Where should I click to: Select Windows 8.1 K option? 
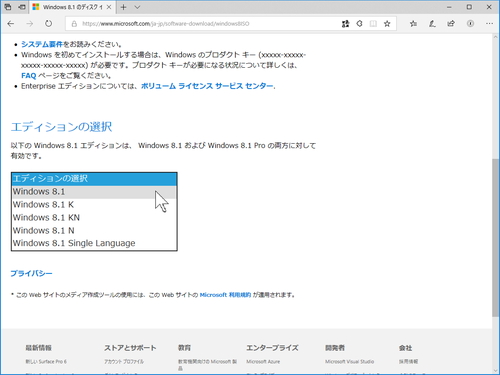pyautogui.click(x=94, y=205)
